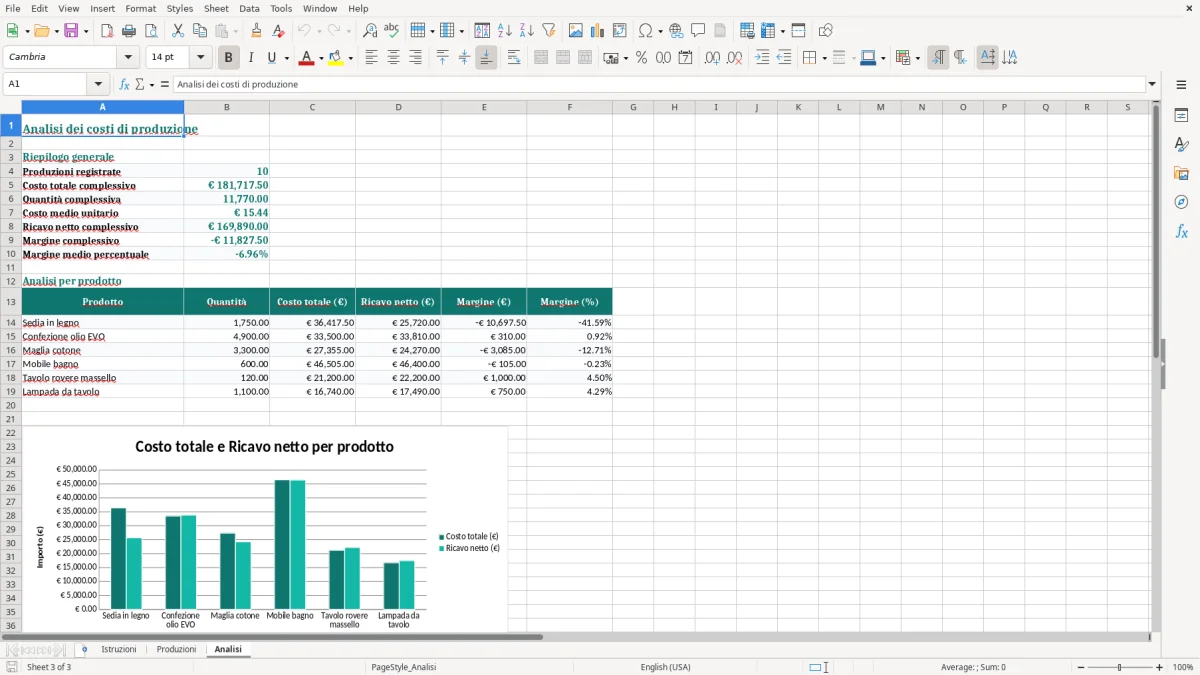Click the English (USA) language in status bar

coord(665,667)
